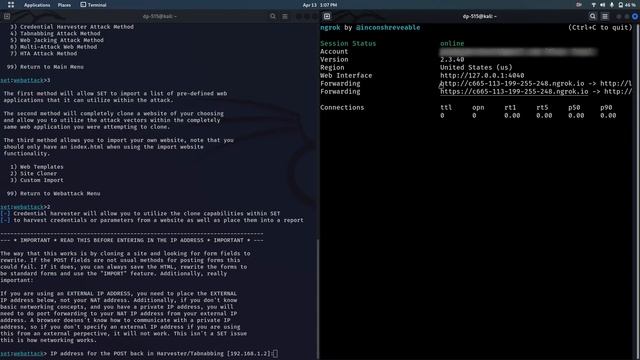Click the '3) Custom Import' option text
The width and height of the screenshot is (640, 360).
coord(37,180)
